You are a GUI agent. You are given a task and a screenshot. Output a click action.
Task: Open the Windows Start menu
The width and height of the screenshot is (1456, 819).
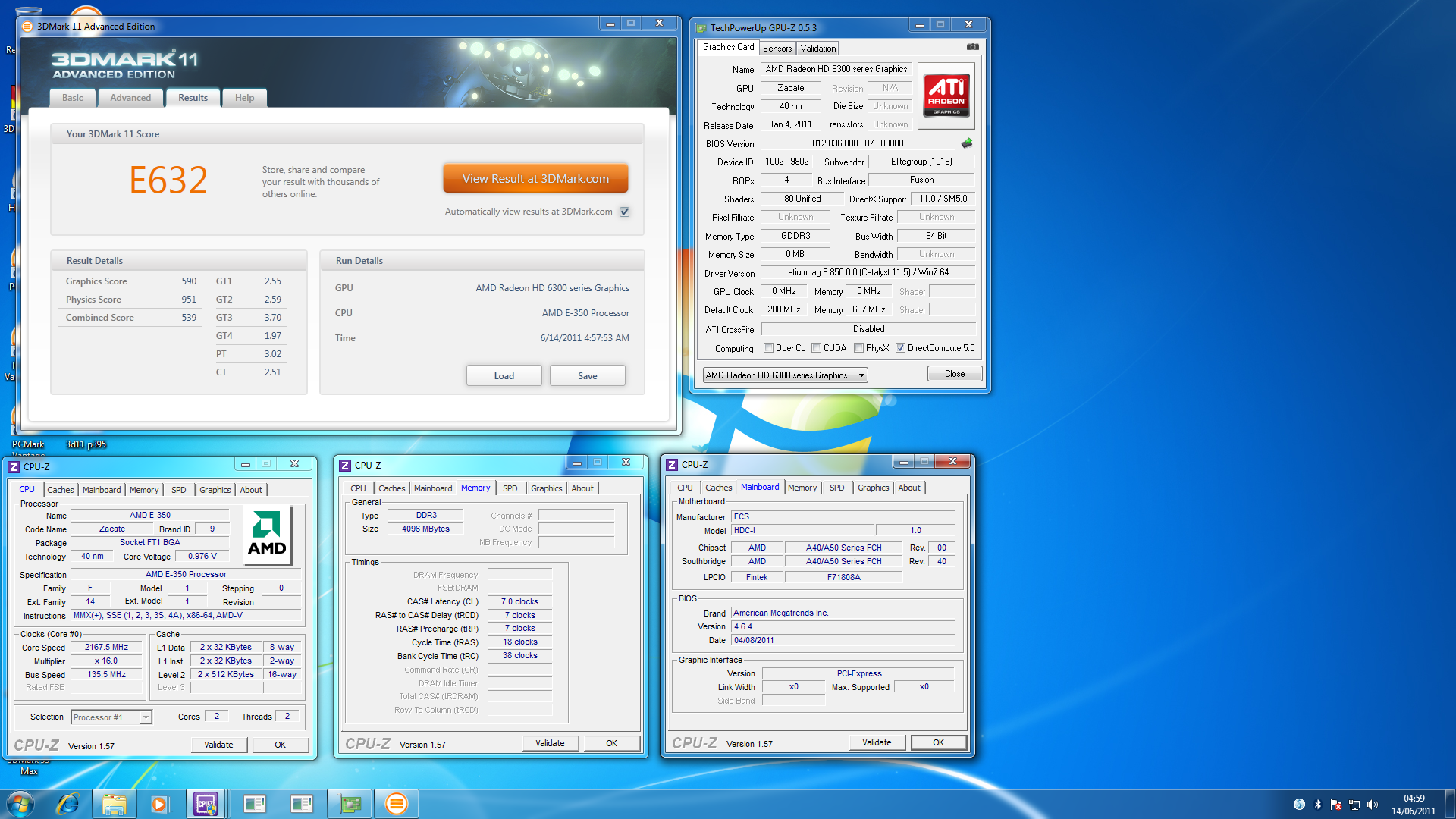(x=20, y=804)
